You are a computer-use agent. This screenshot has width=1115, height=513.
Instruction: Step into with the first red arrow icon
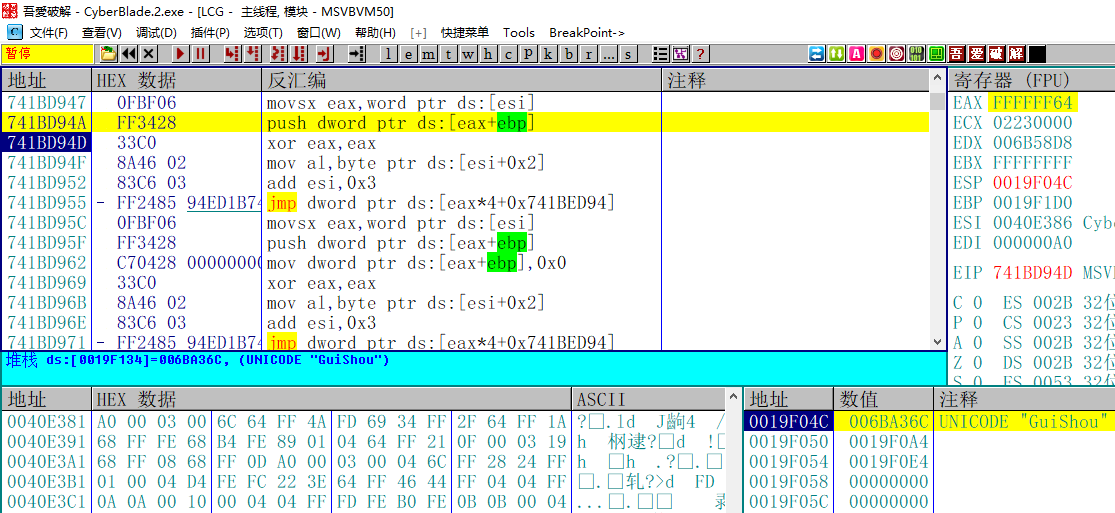point(232,54)
